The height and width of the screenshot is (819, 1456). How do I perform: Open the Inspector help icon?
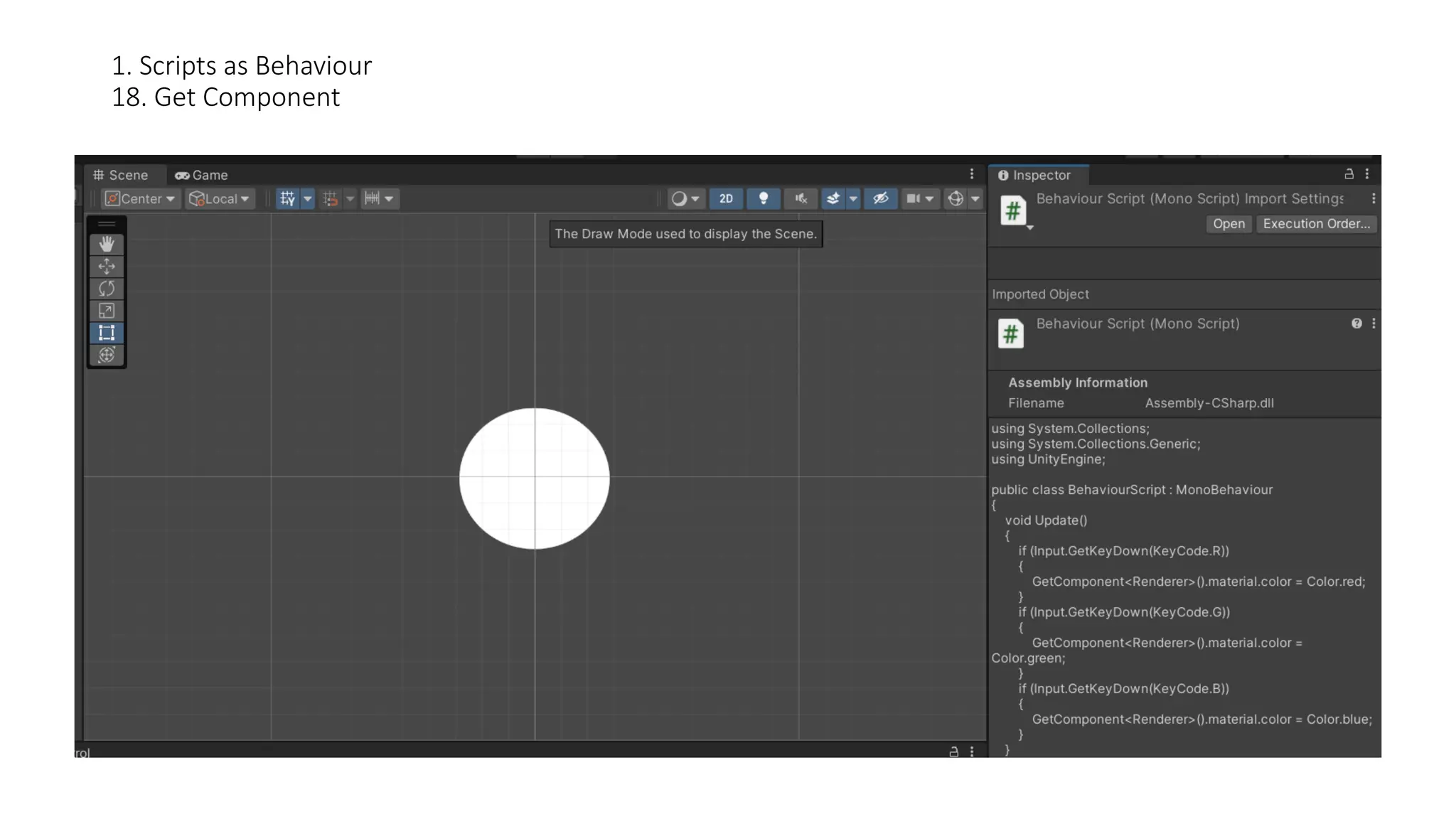click(x=1356, y=323)
